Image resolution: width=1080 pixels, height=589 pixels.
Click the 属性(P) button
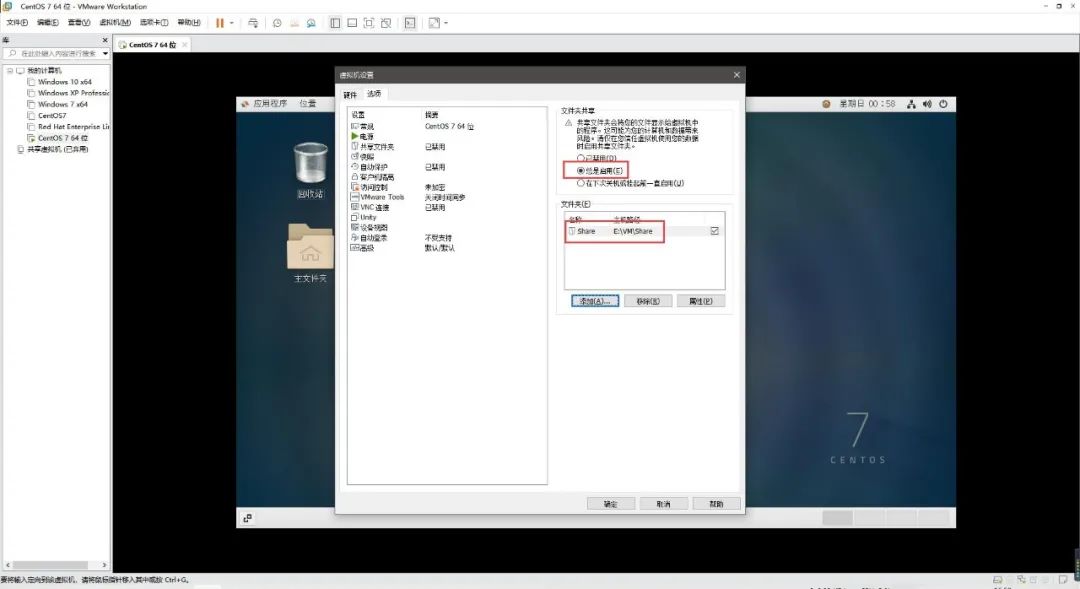[700, 301]
